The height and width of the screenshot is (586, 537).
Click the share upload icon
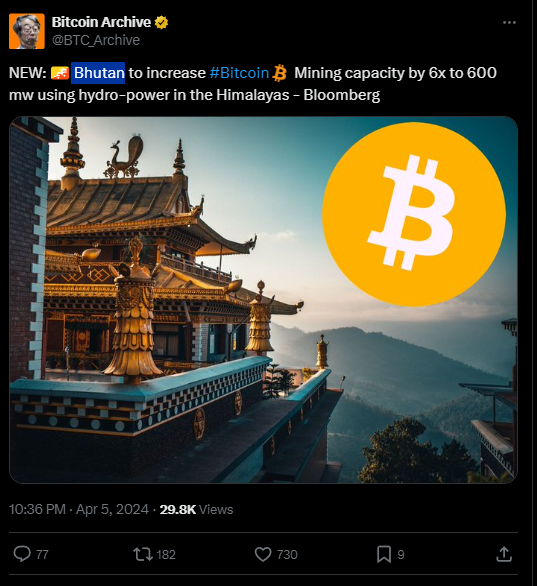(504, 554)
